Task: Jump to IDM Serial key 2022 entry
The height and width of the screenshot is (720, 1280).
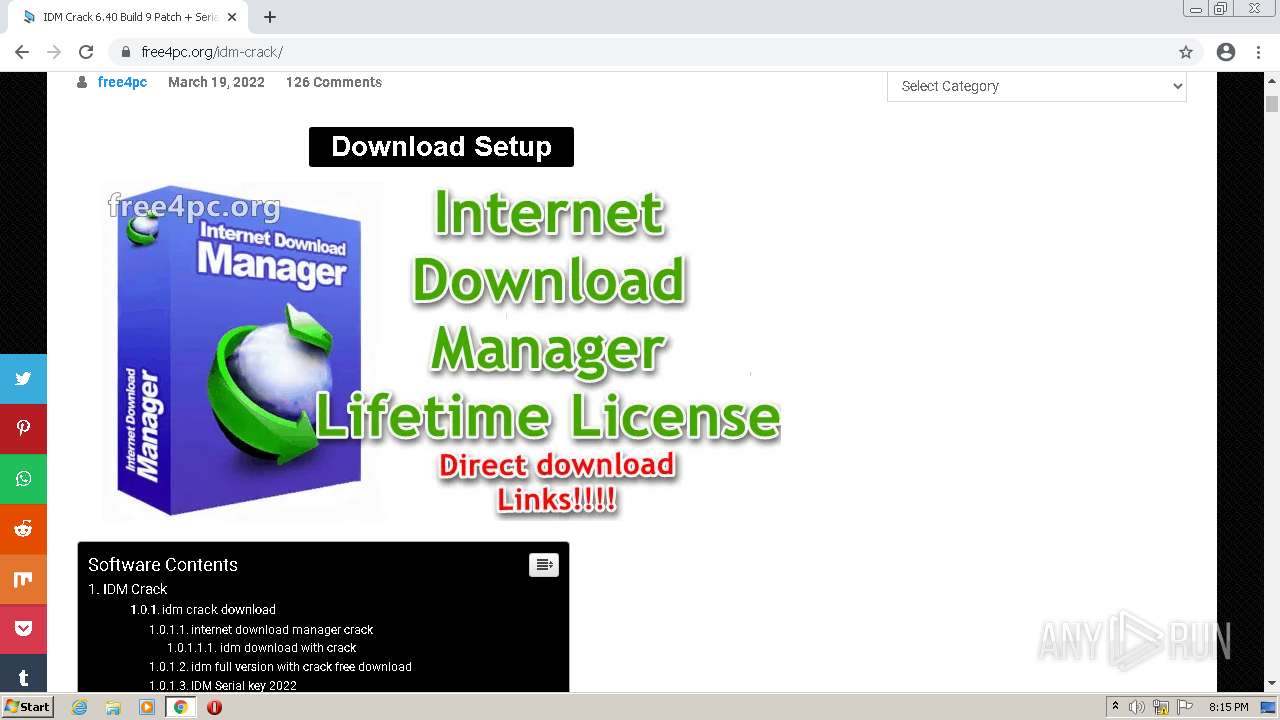Action: [223, 685]
